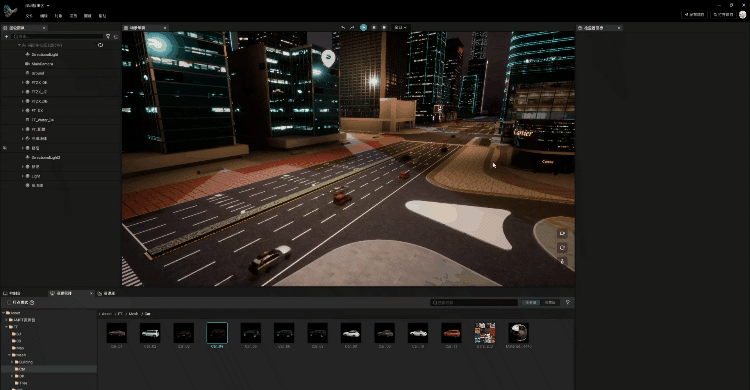Select the MainCamera node in hierarchy
The height and width of the screenshot is (390, 750).
coord(42,64)
